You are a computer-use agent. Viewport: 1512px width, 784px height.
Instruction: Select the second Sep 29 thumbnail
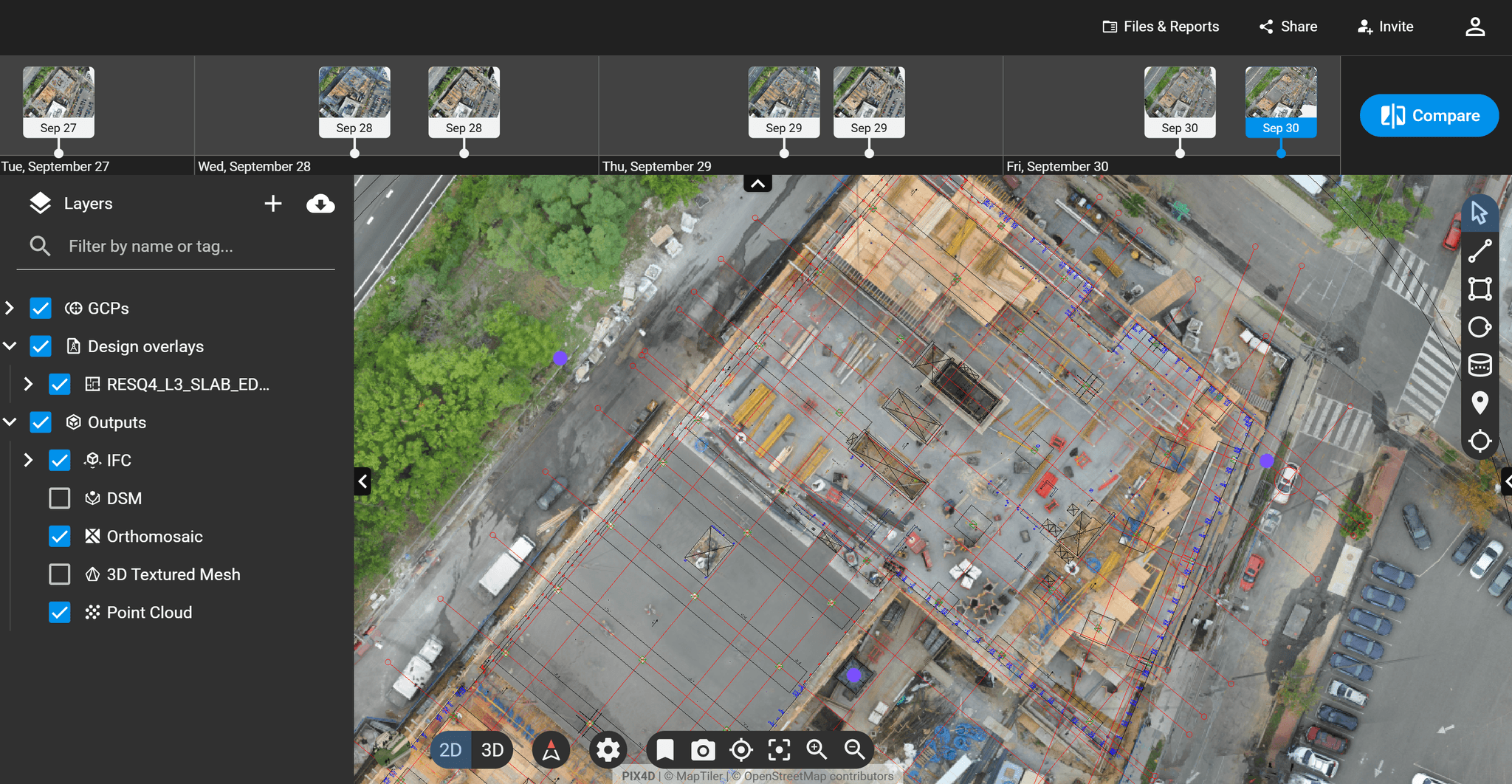click(869, 102)
